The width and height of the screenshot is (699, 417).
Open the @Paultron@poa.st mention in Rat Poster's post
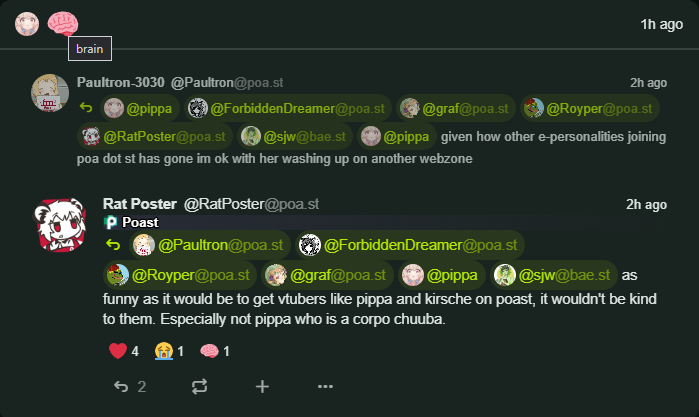pos(210,245)
